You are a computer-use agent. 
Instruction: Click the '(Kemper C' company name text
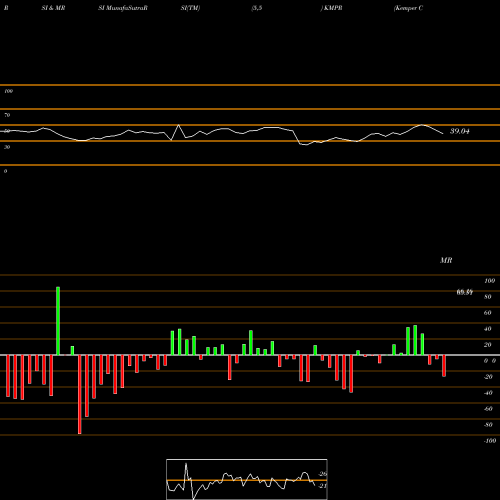point(408,8)
